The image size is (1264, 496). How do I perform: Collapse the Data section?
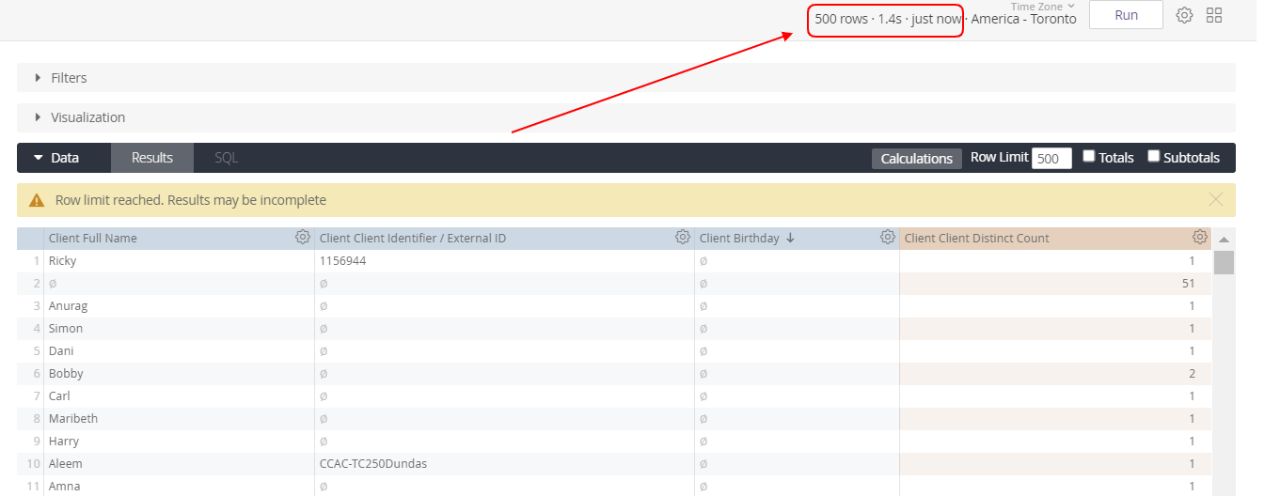coord(56,158)
